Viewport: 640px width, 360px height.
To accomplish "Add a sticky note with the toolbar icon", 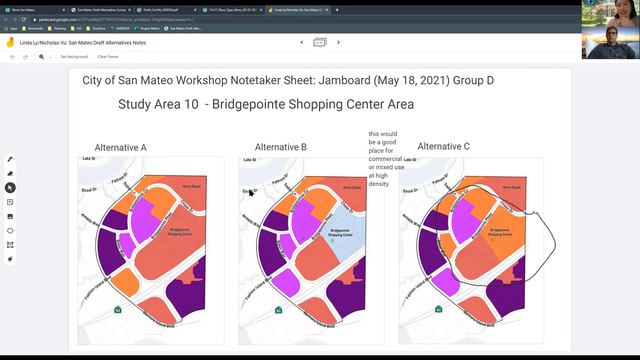I will pyautogui.click(x=10, y=202).
